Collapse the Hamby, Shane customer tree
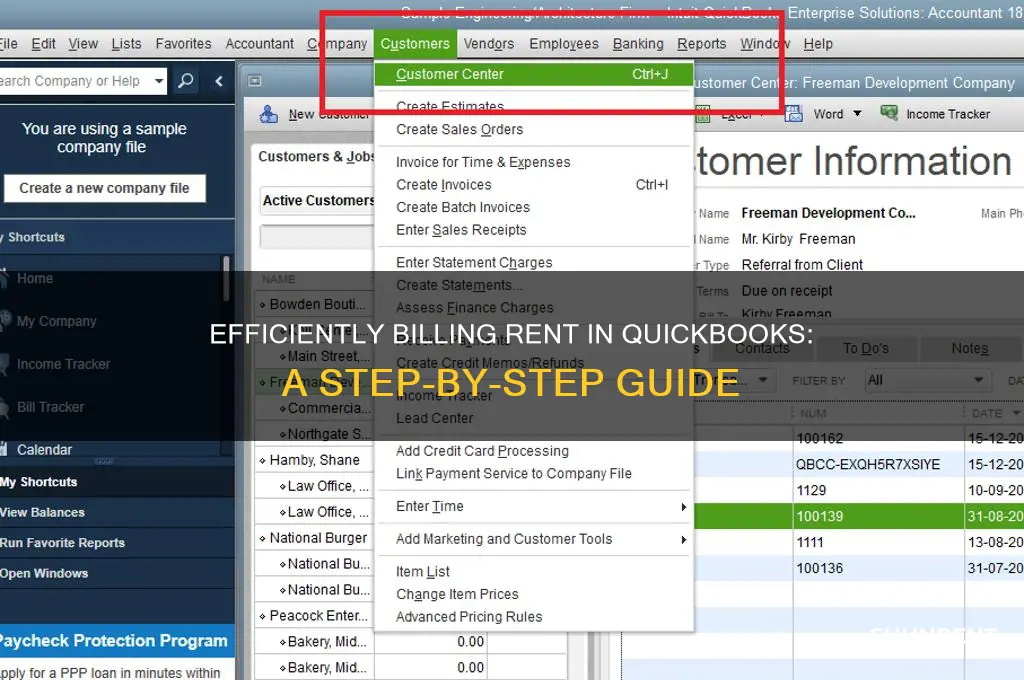1024x680 pixels. 263,461
